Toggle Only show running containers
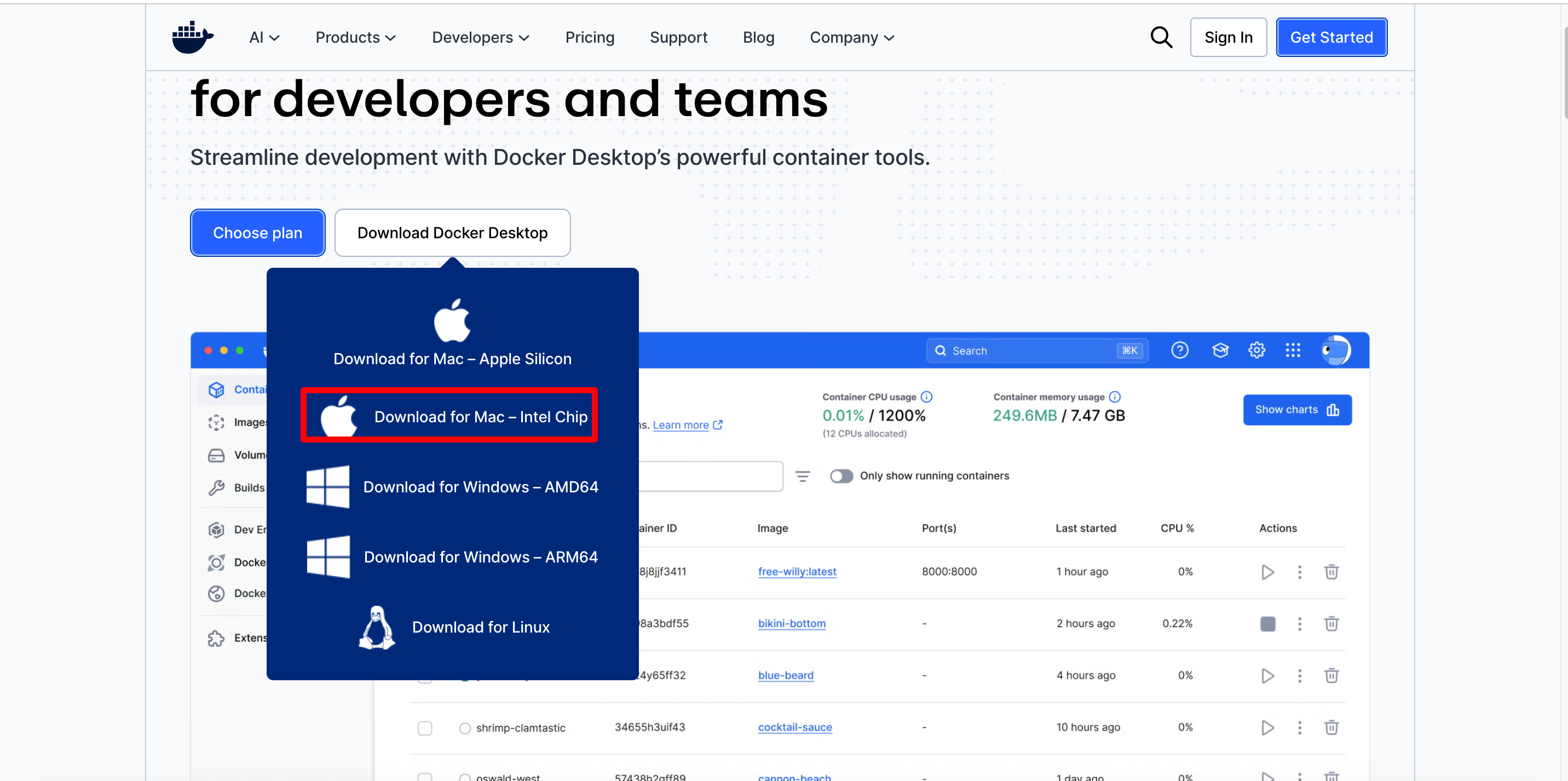 tap(841, 476)
